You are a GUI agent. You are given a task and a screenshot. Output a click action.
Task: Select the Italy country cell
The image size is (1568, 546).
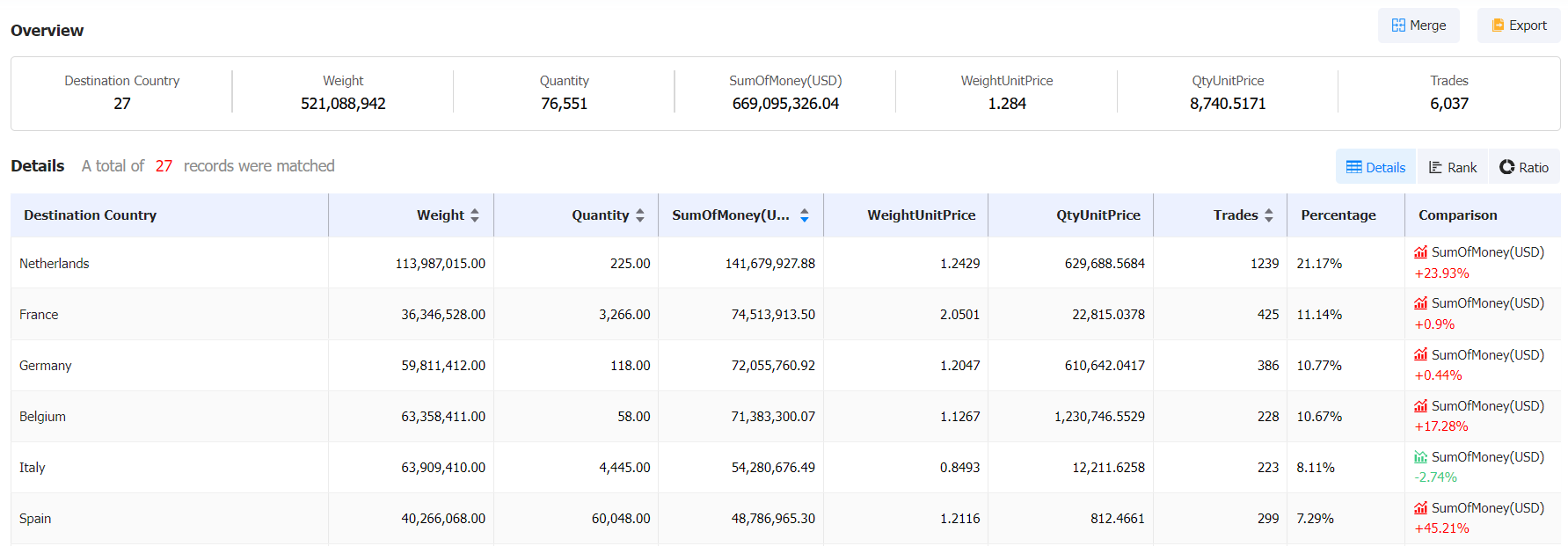click(33, 468)
